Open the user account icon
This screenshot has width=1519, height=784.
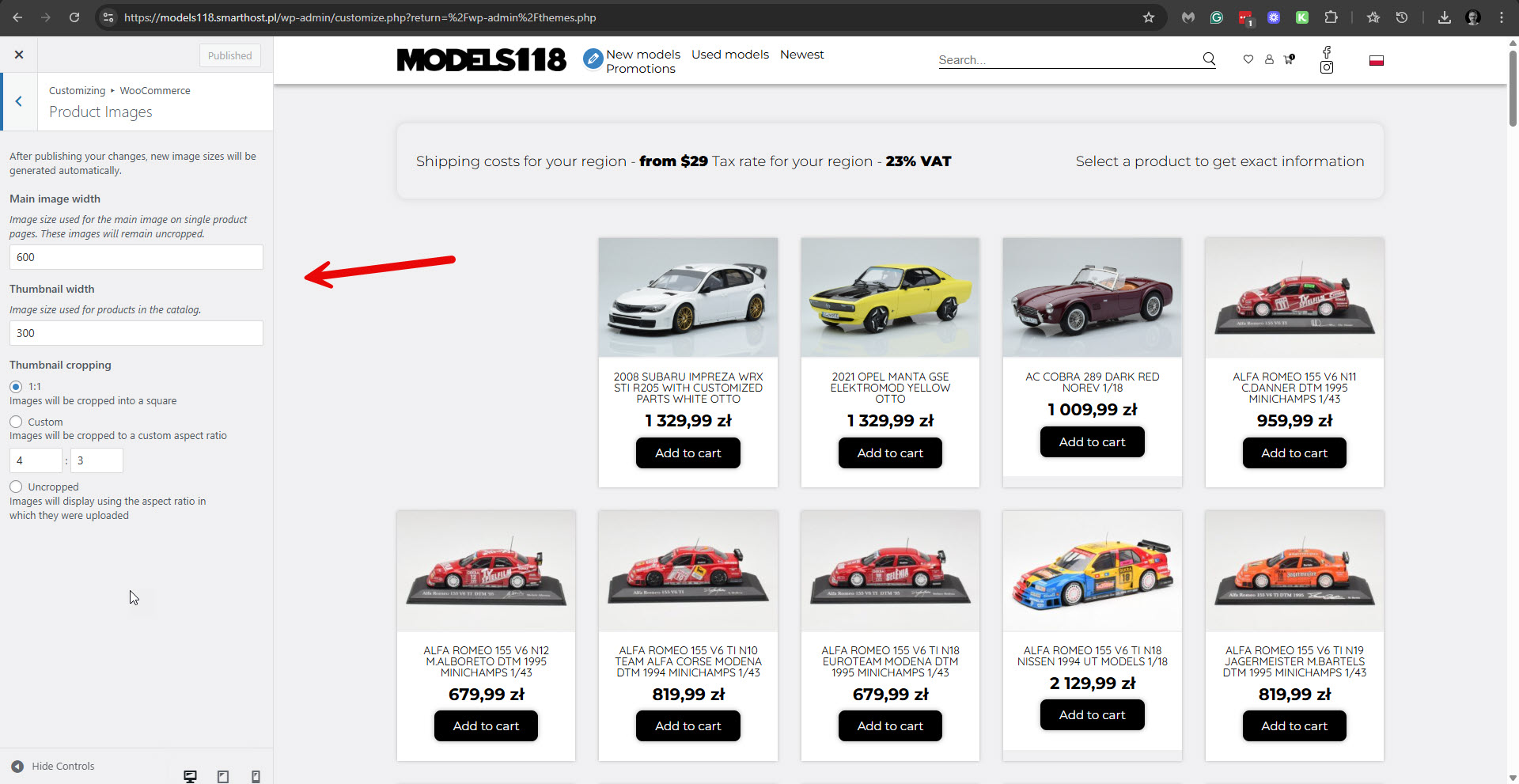[x=1269, y=59]
